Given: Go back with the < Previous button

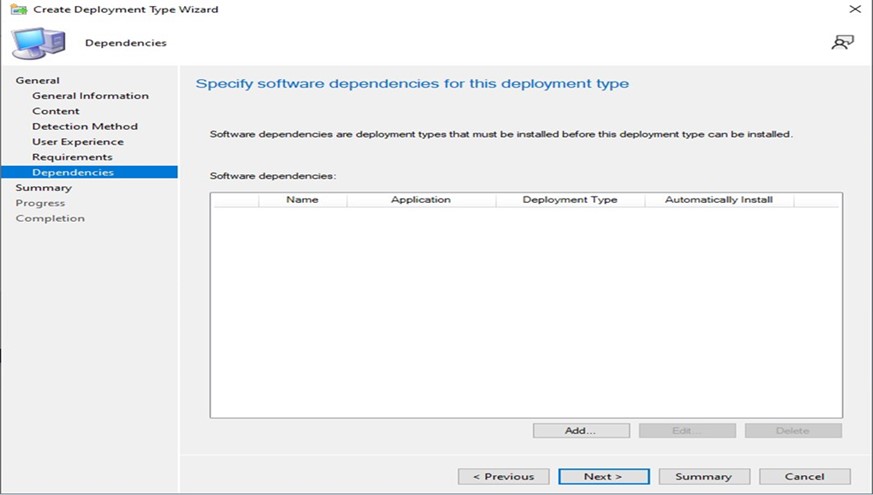Looking at the screenshot, I should point(503,476).
